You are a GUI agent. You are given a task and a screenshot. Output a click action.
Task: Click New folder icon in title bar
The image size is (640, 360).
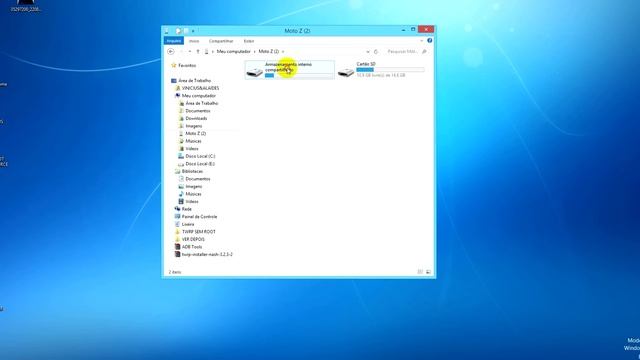point(186,31)
